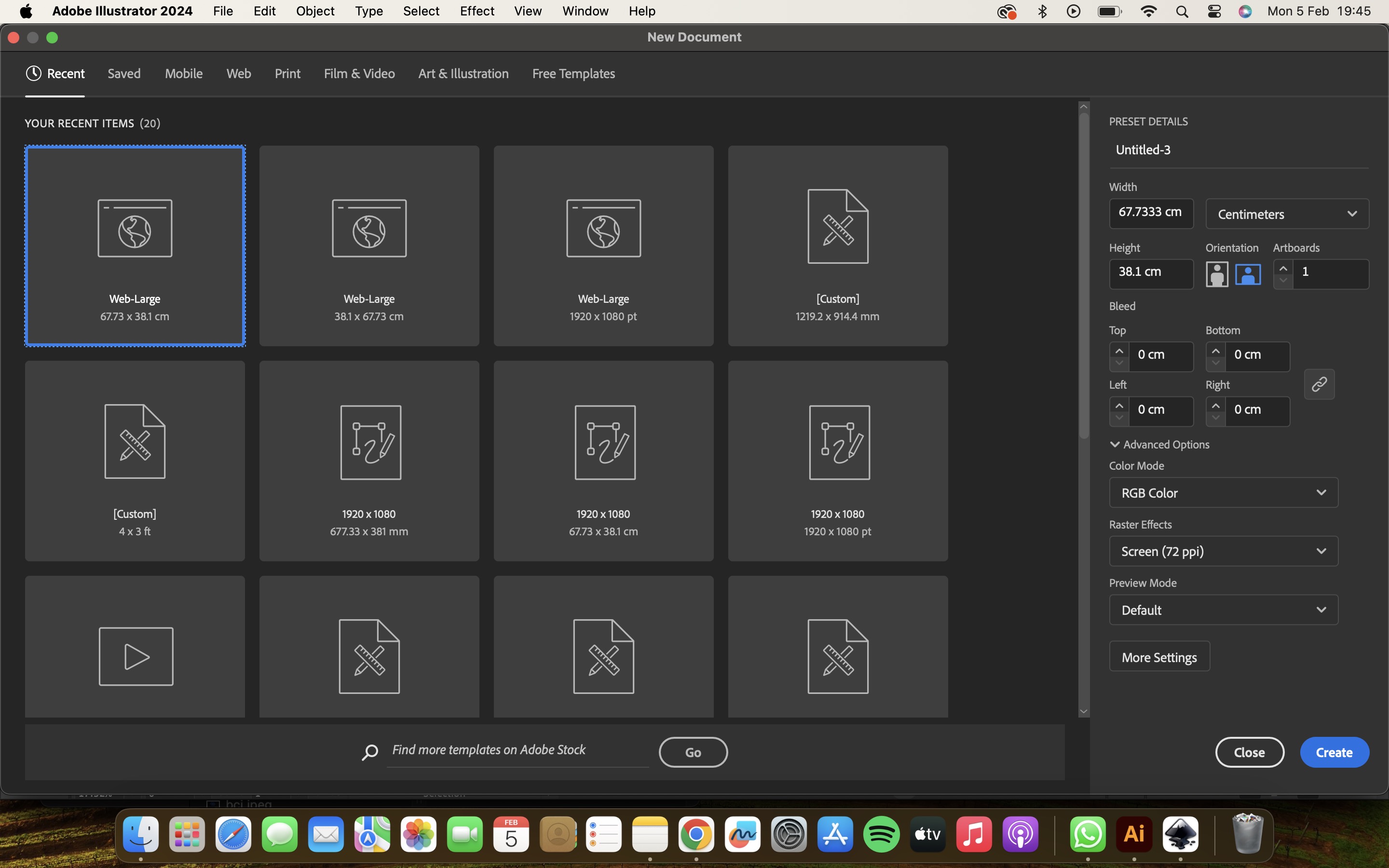Viewport: 1389px width, 868px height.
Task: Choose the [Custom] 4 x 3 ft preset
Action: [x=135, y=461]
